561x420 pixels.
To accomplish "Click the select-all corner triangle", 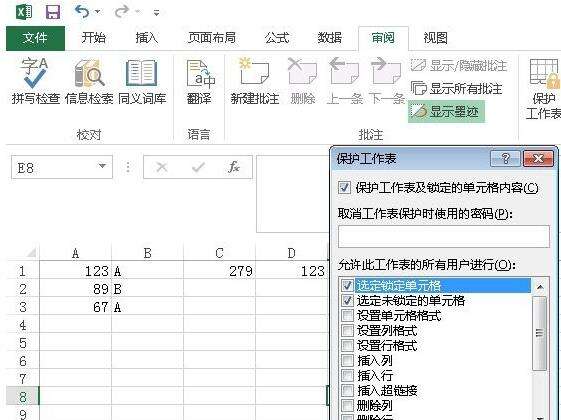I will (x=31, y=253).
